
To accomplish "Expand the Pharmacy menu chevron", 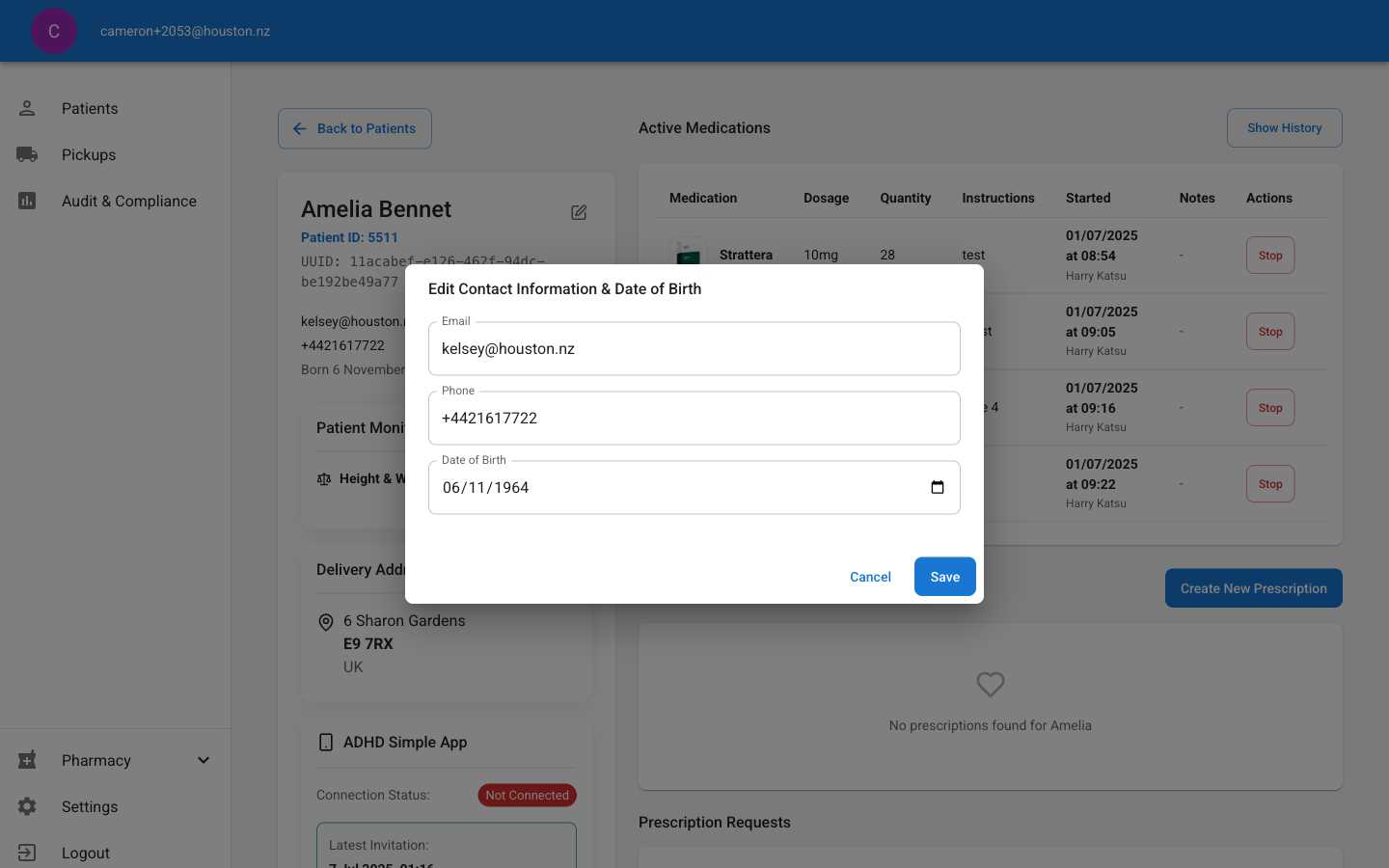I will point(204,760).
